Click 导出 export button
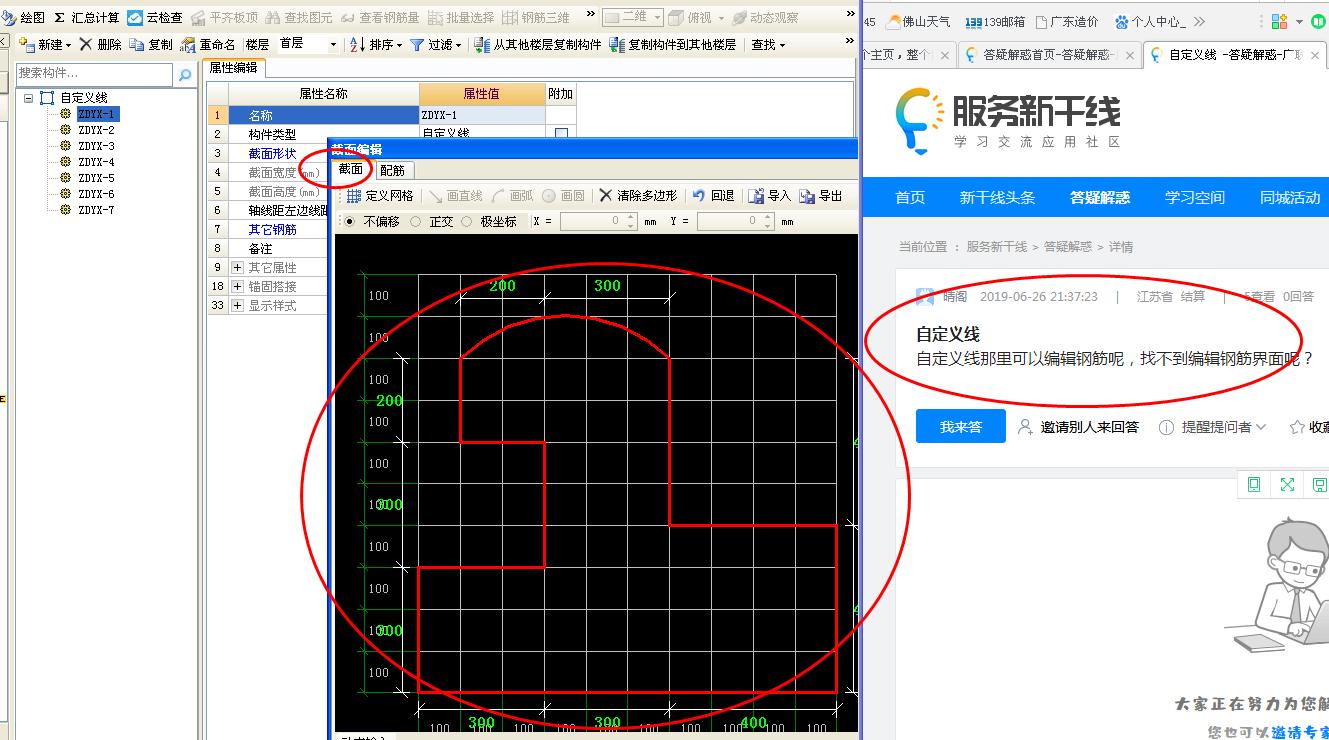Screen dimensions: 1329x740 821,196
